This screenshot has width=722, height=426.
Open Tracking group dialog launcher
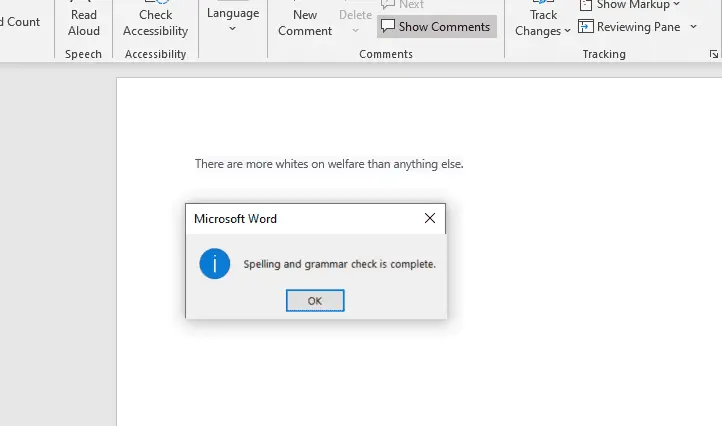[714, 54]
